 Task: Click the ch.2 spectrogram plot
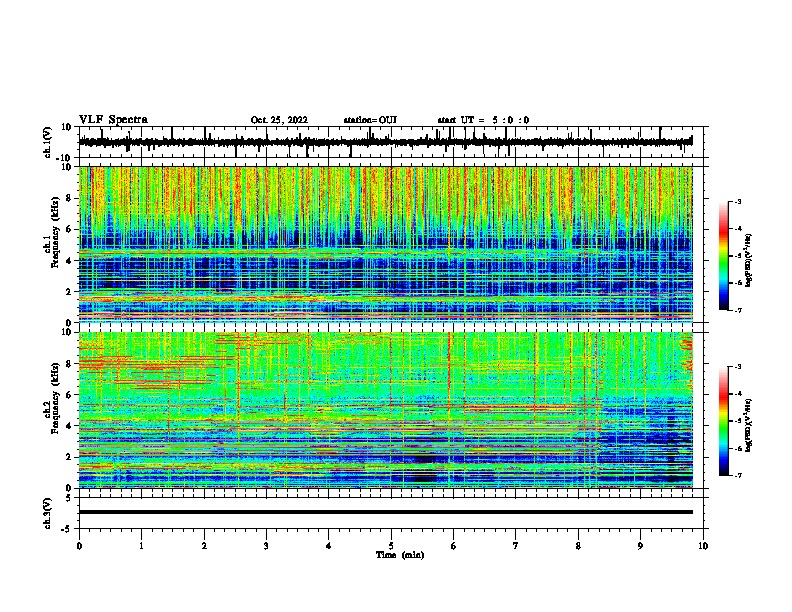click(386, 410)
